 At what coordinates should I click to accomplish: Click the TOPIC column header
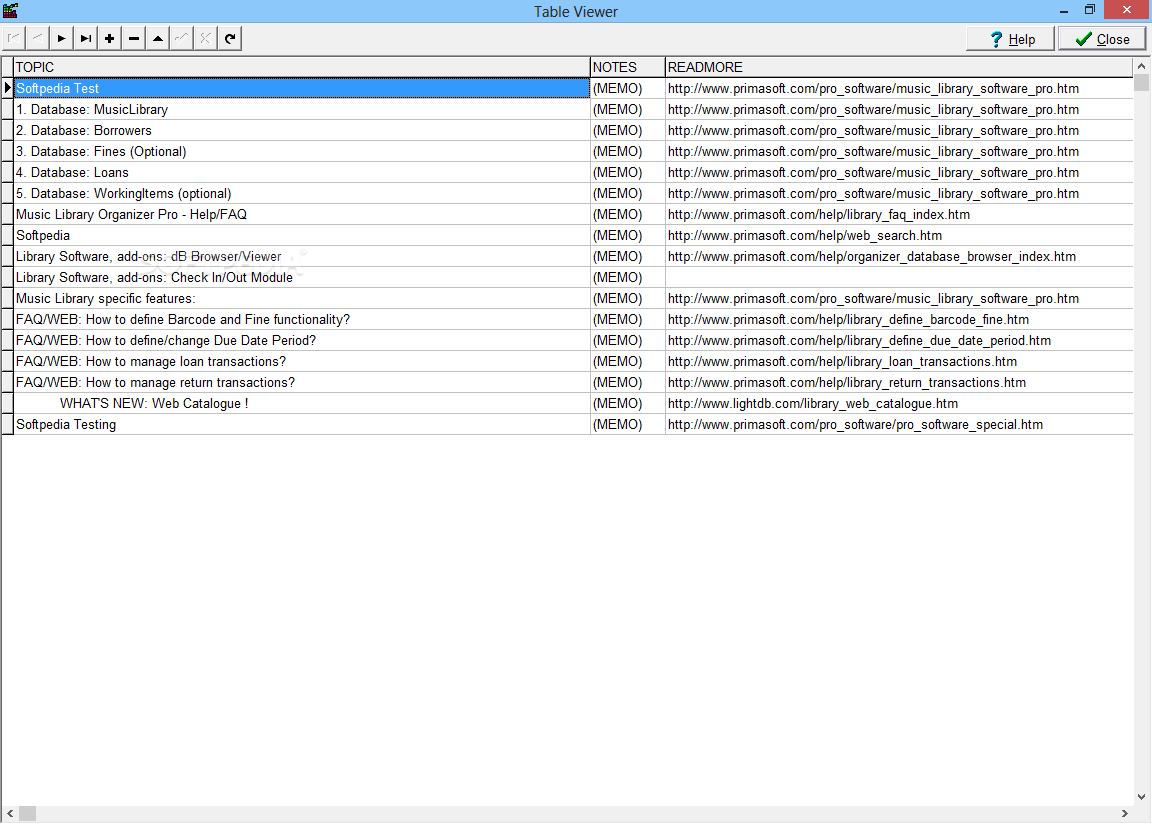point(302,67)
